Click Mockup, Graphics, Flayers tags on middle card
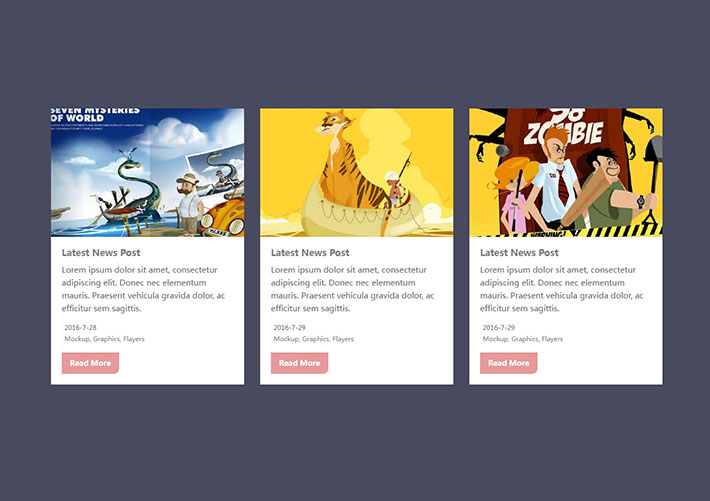The height and width of the screenshot is (501, 710). click(x=313, y=339)
